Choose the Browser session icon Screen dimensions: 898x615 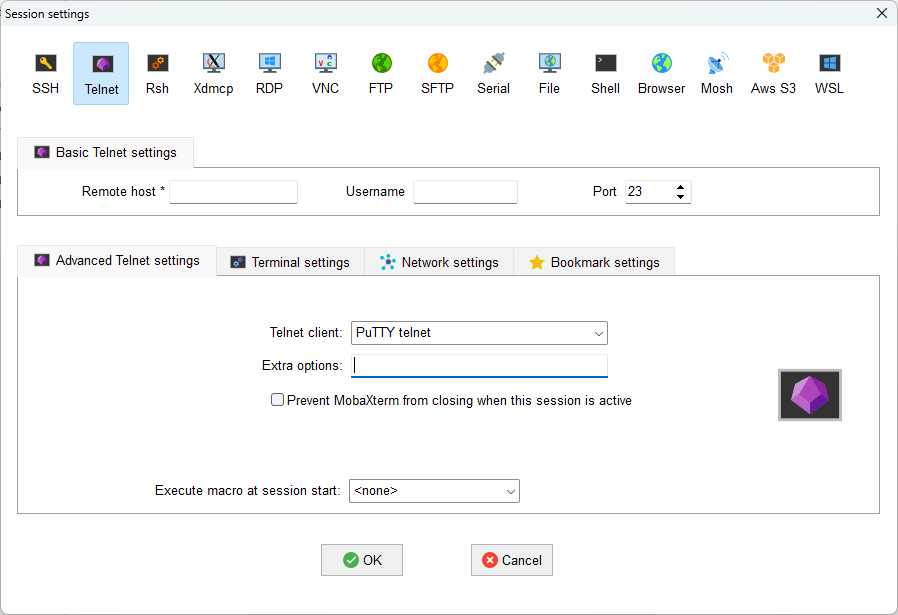[x=661, y=73]
